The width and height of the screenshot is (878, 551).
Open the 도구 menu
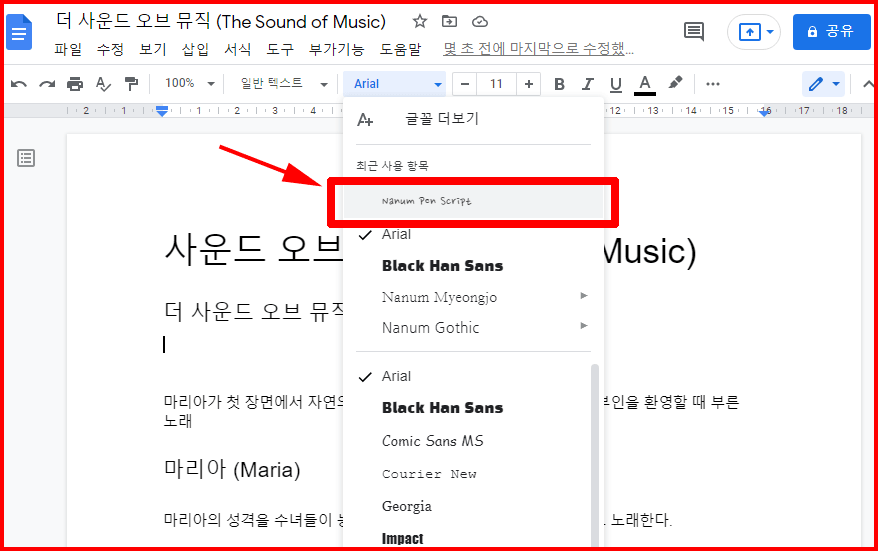[280, 49]
